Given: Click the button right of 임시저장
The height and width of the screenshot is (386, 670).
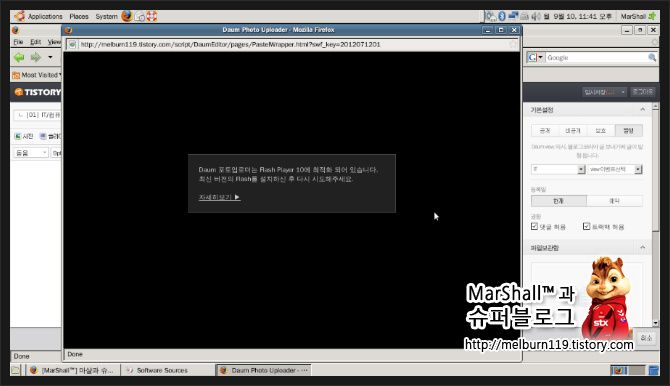Looking at the screenshot, I should coord(642,92).
